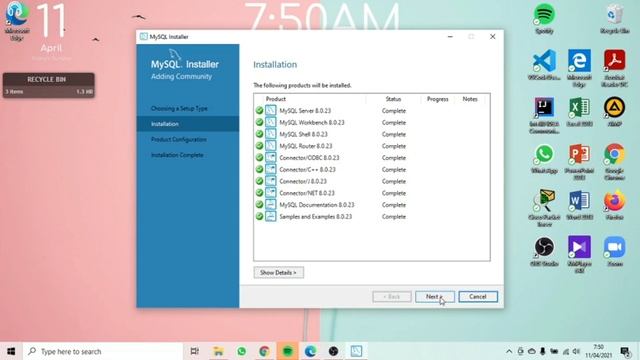
Task: Open the Recycle Bin desktop icon
Action: coord(615,19)
